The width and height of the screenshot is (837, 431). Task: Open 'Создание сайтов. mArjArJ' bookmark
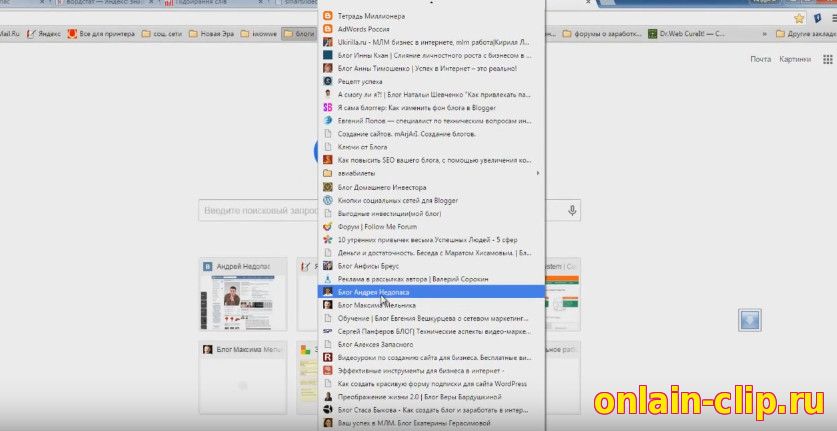pos(431,134)
